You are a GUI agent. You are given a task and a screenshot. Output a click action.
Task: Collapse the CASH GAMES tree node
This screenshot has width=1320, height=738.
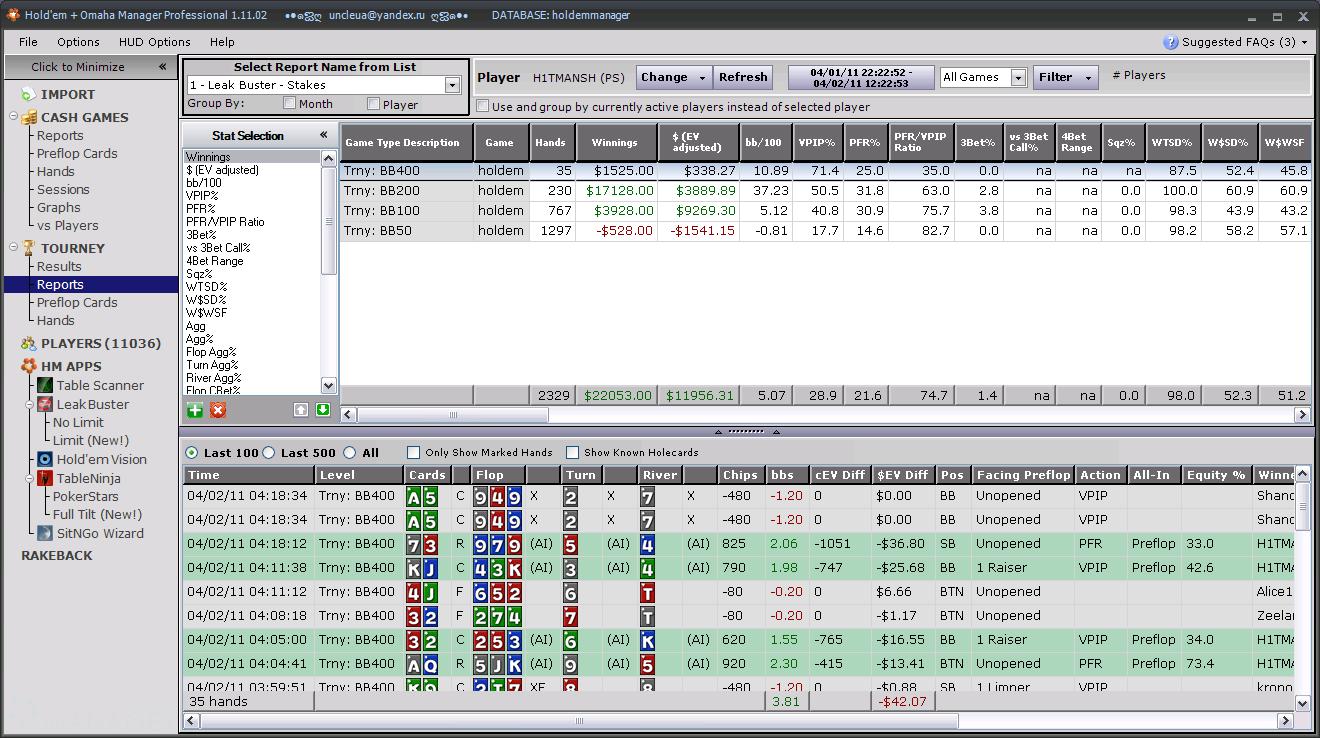tap(14, 117)
